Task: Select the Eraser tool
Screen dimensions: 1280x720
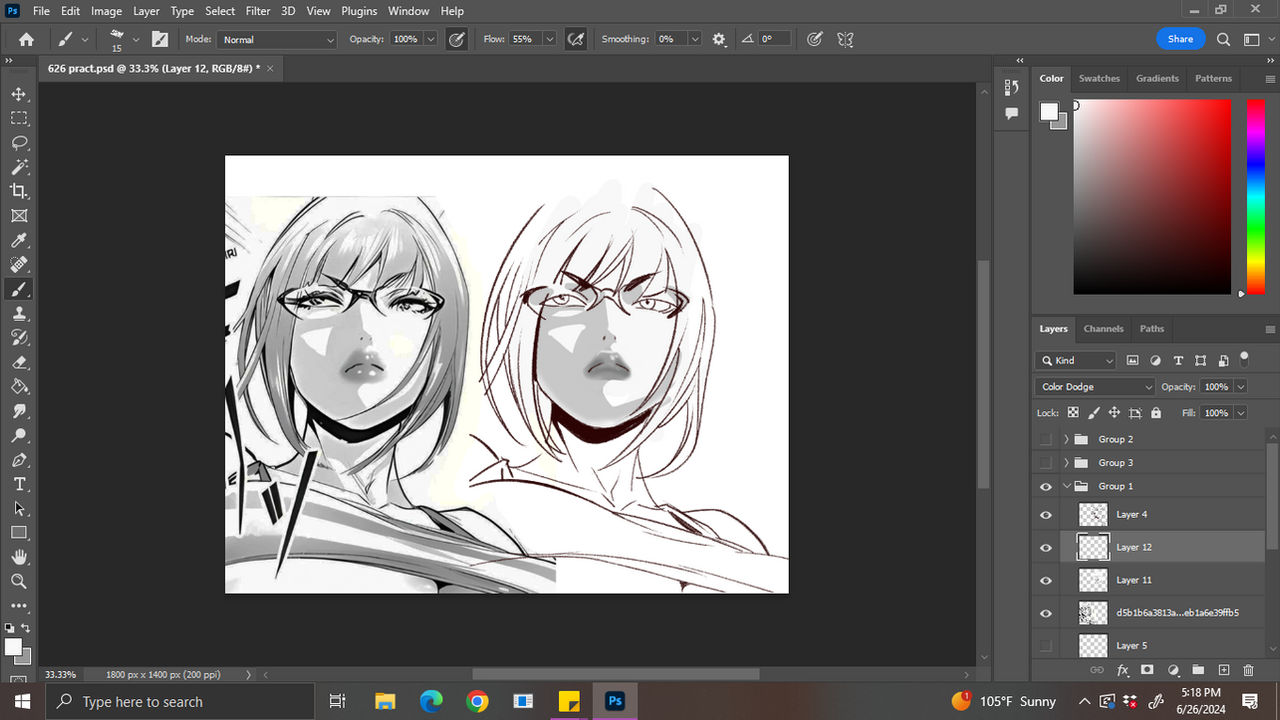Action: (x=19, y=362)
